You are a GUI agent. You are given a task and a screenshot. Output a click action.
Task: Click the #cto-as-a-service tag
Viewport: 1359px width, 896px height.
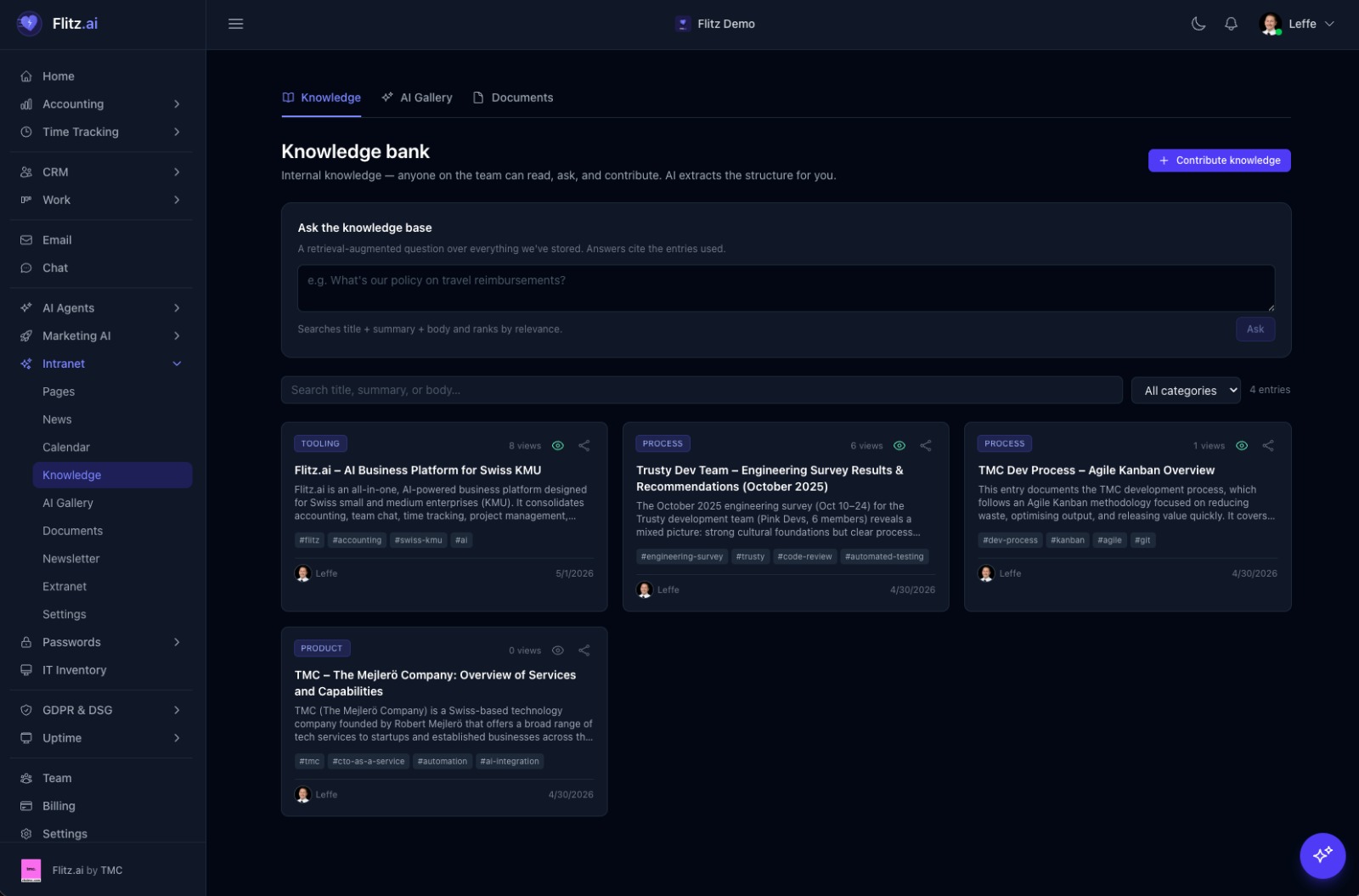click(369, 762)
